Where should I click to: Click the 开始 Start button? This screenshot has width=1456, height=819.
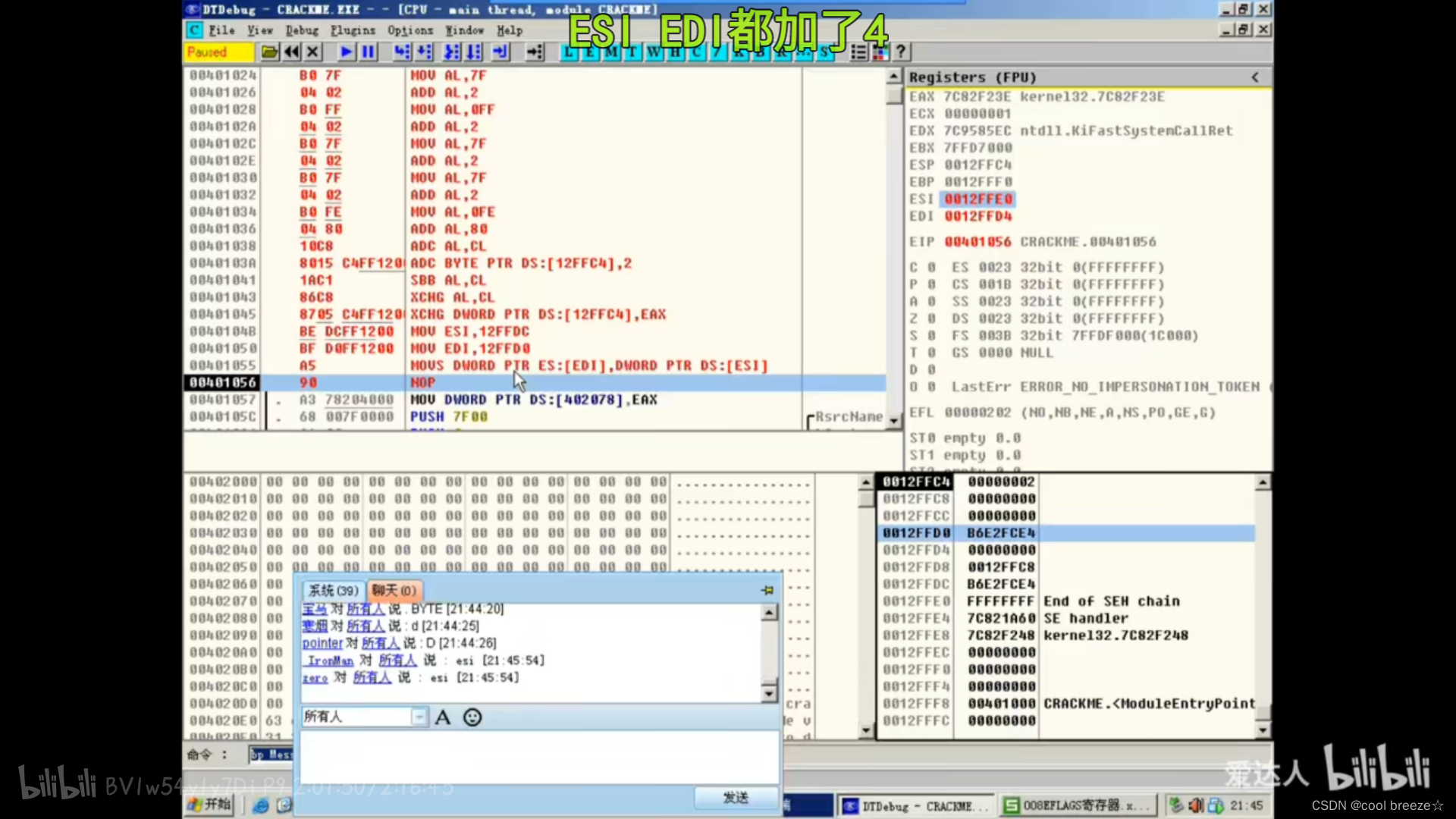(x=209, y=805)
